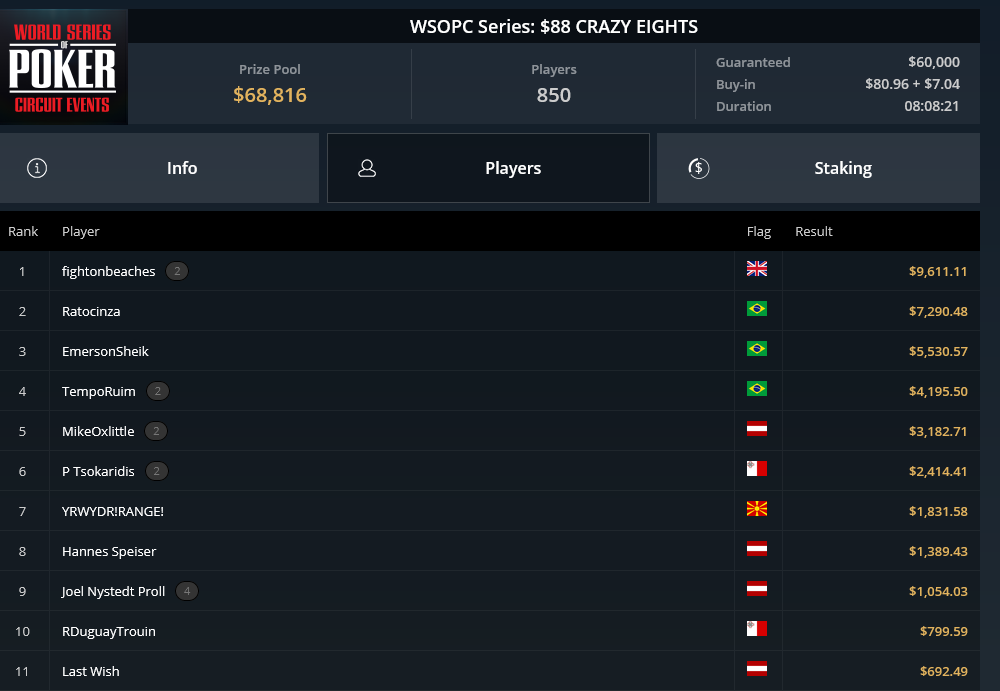Click the Austria flag for Last Wish
This screenshot has width=1000, height=691.
756,669
